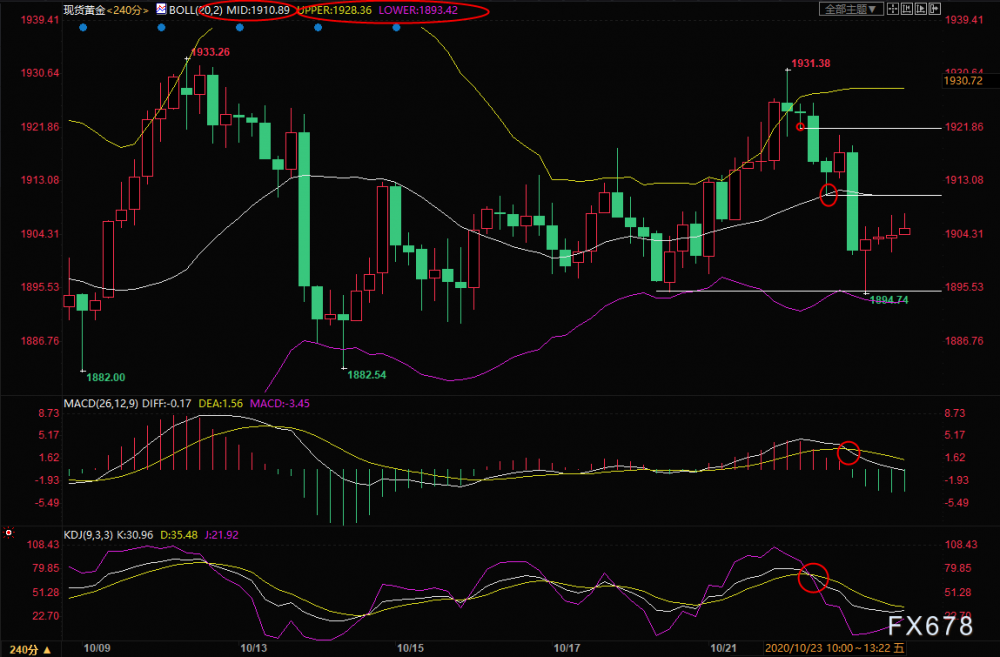This screenshot has height=657, width=1000.
Task: Click the 10/13 date label
Action: tap(253, 648)
